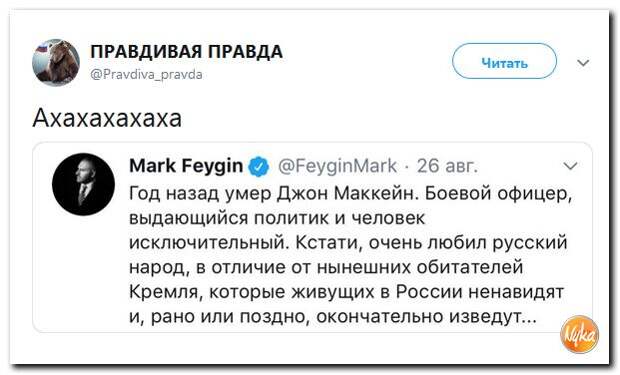Click the line starting 'исключительный. Кстати'

tap(348, 243)
